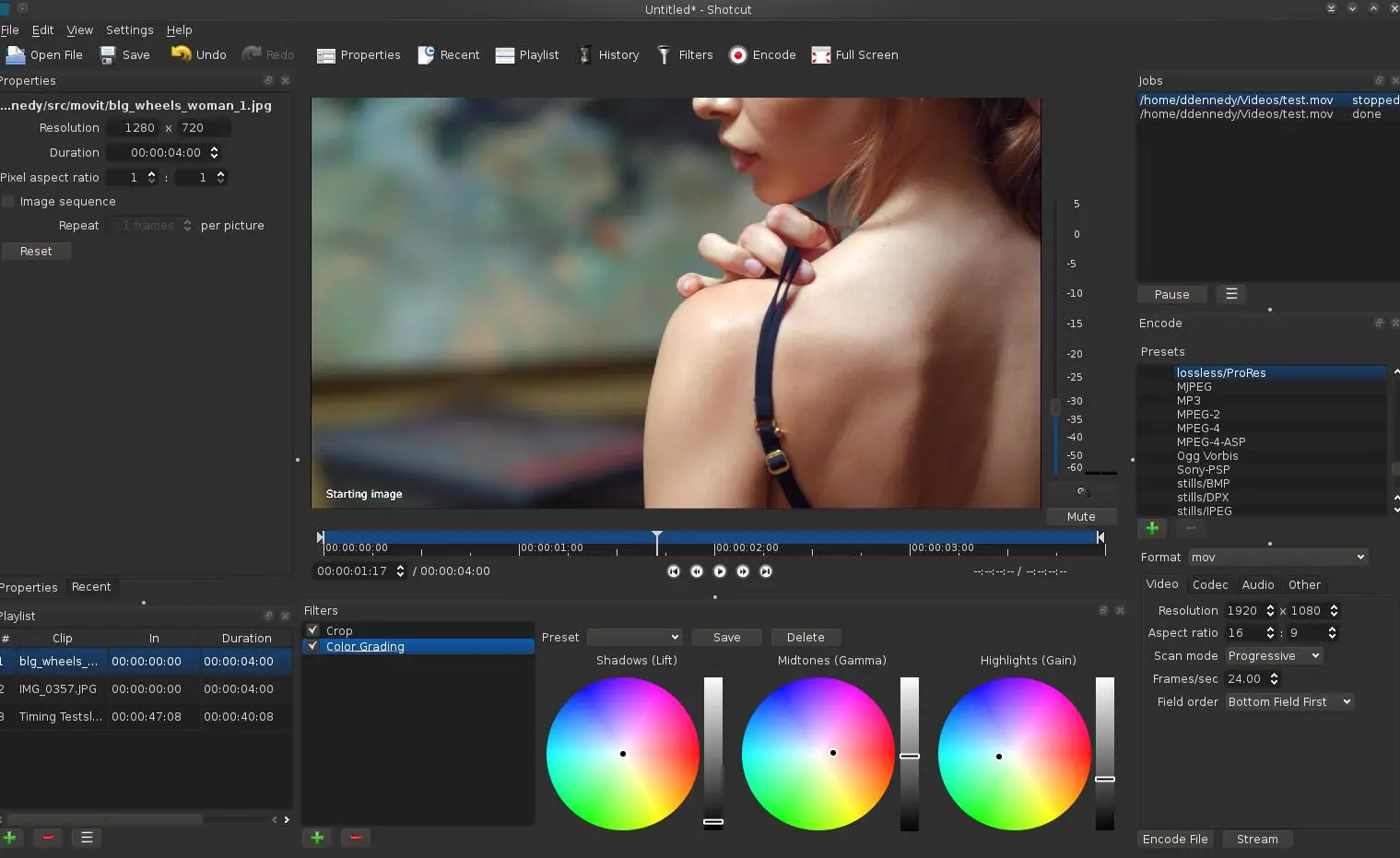Viewport: 1400px width, 858px height.
Task: Click the Encode toolbar icon
Action: tap(762, 54)
